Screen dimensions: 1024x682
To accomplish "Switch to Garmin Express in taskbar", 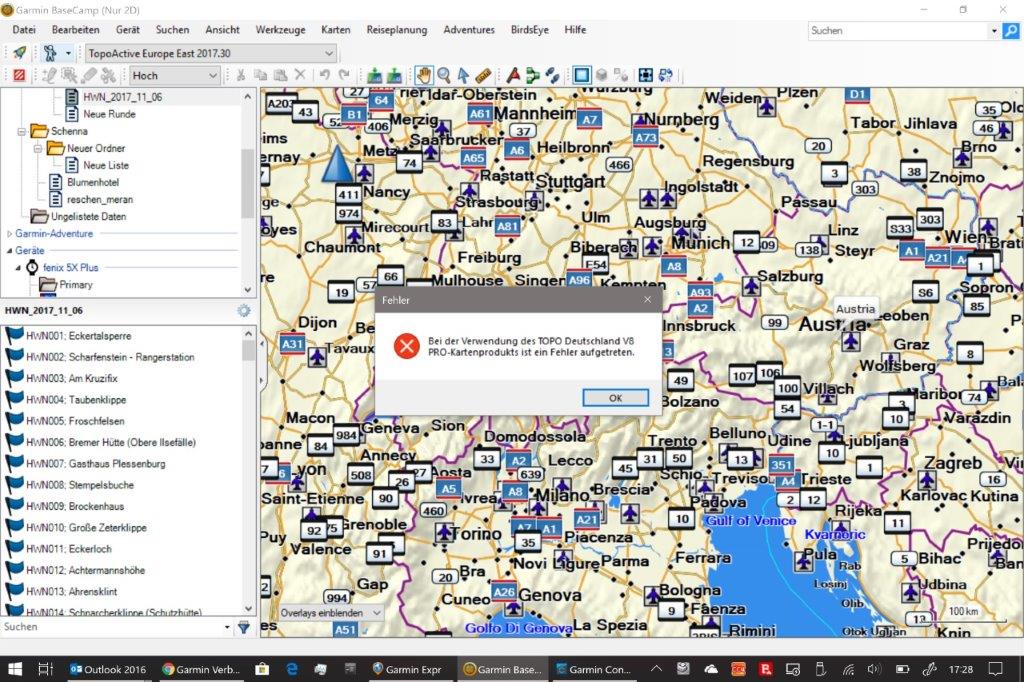I will [406, 669].
